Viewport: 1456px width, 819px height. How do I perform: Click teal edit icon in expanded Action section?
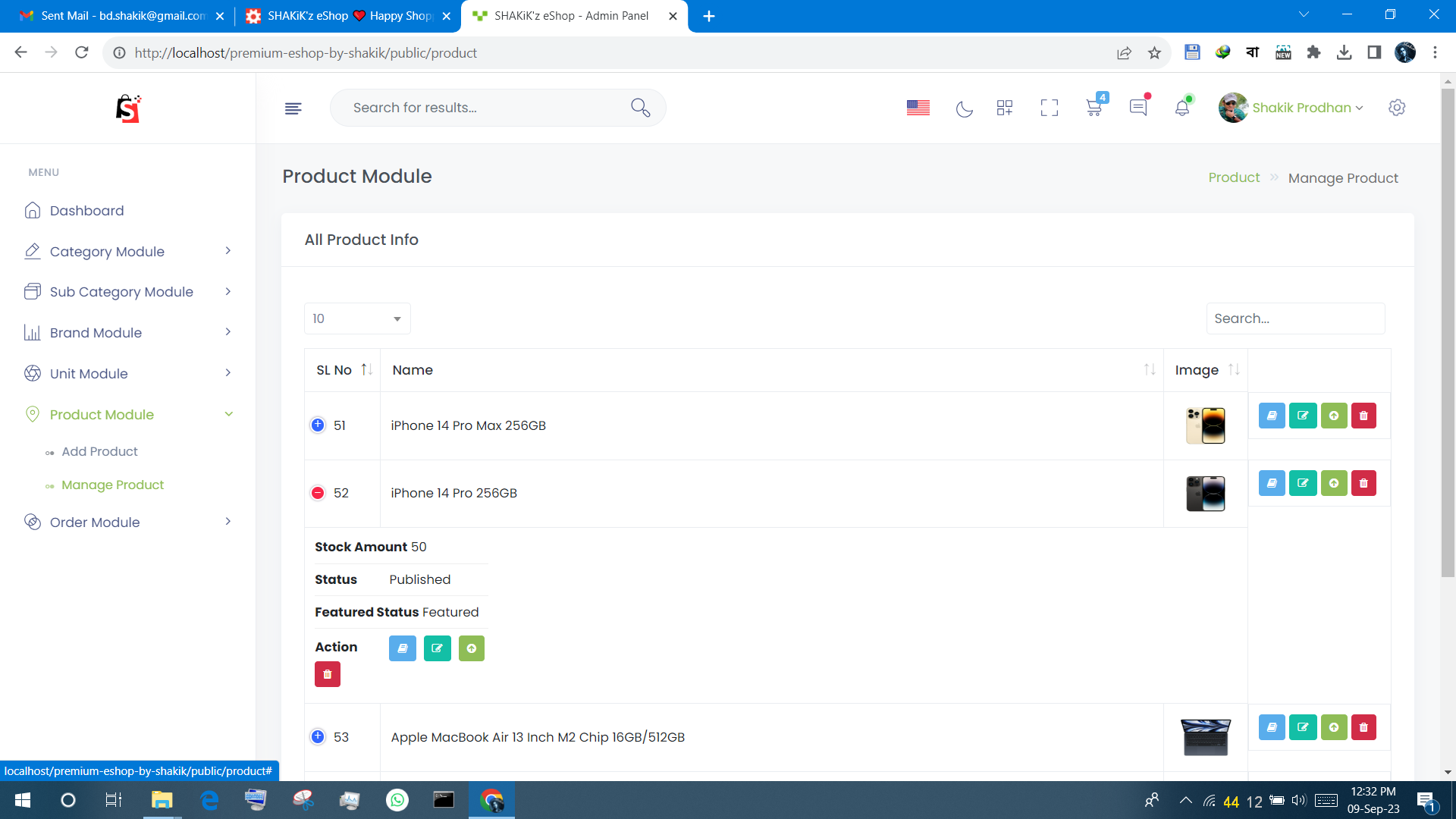[438, 648]
